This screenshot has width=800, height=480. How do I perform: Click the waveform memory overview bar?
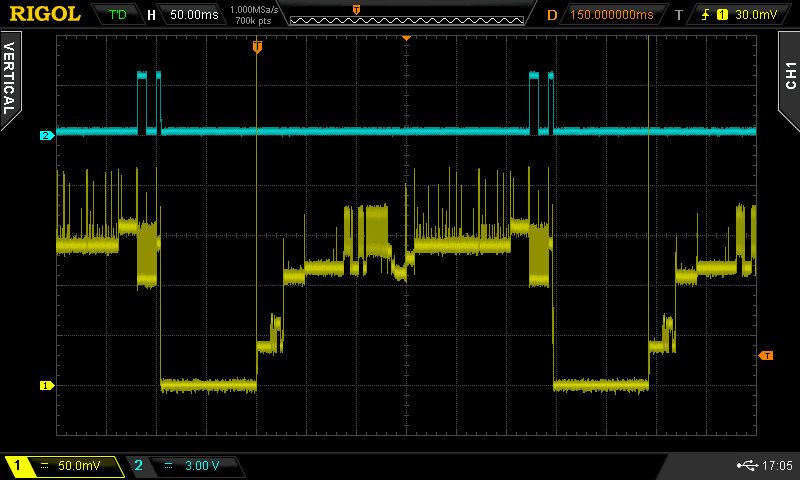click(x=407, y=20)
